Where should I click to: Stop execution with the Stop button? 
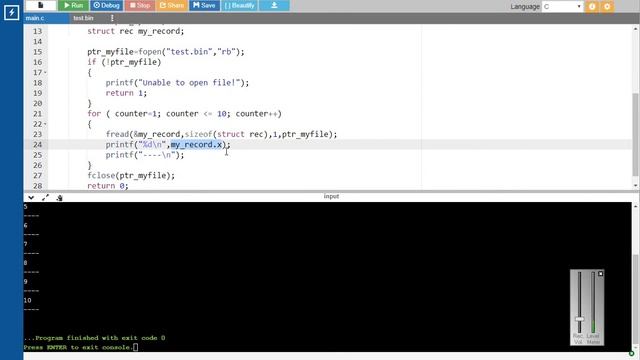(140, 5)
